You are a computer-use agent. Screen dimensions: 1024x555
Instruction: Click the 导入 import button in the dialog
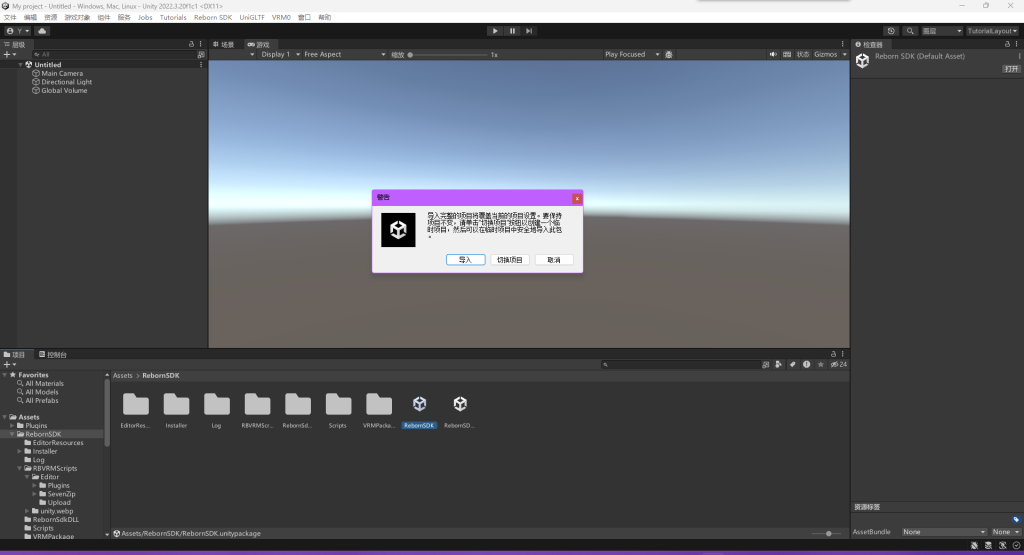[465, 259]
